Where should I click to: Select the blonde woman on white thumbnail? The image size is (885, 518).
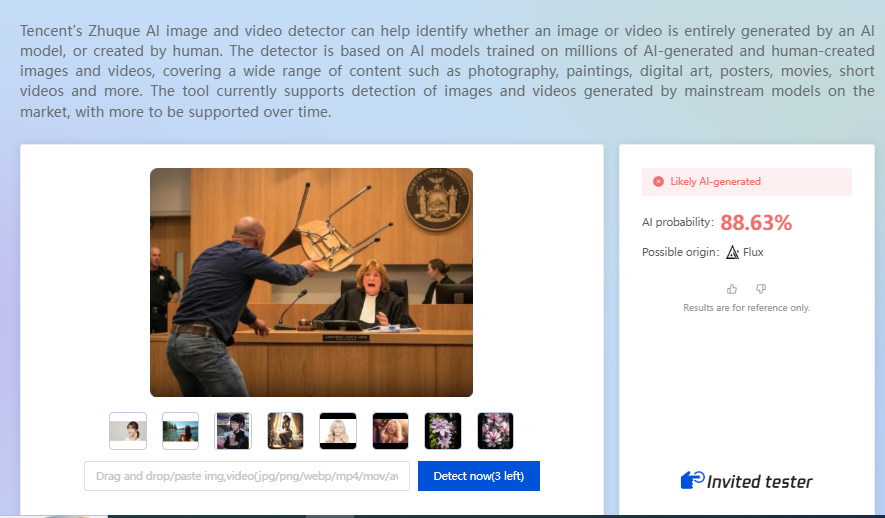point(338,431)
